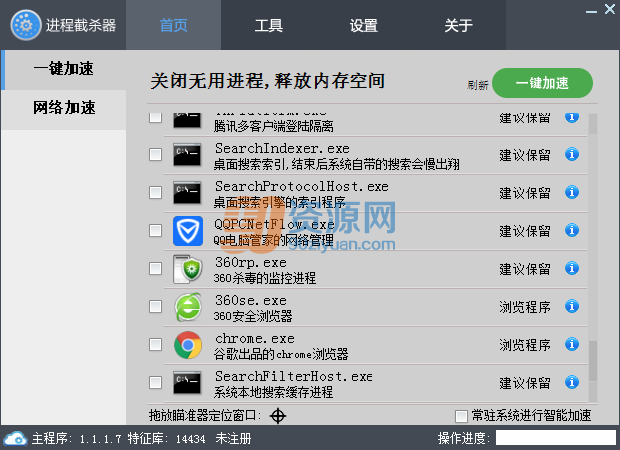The width and height of the screenshot is (620, 450).
Task: Open the 设置 tab
Action: [x=363, y=25]
